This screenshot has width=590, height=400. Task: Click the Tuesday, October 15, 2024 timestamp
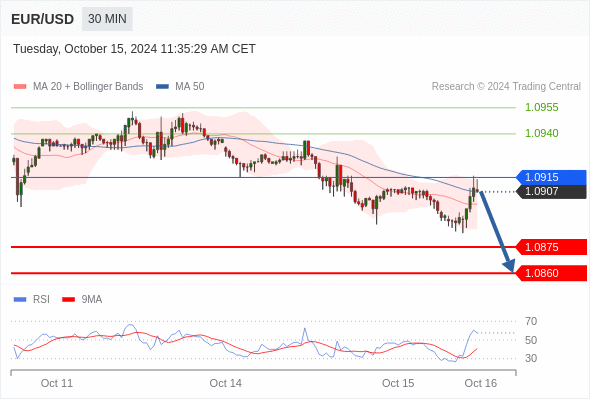coord(134,49)
